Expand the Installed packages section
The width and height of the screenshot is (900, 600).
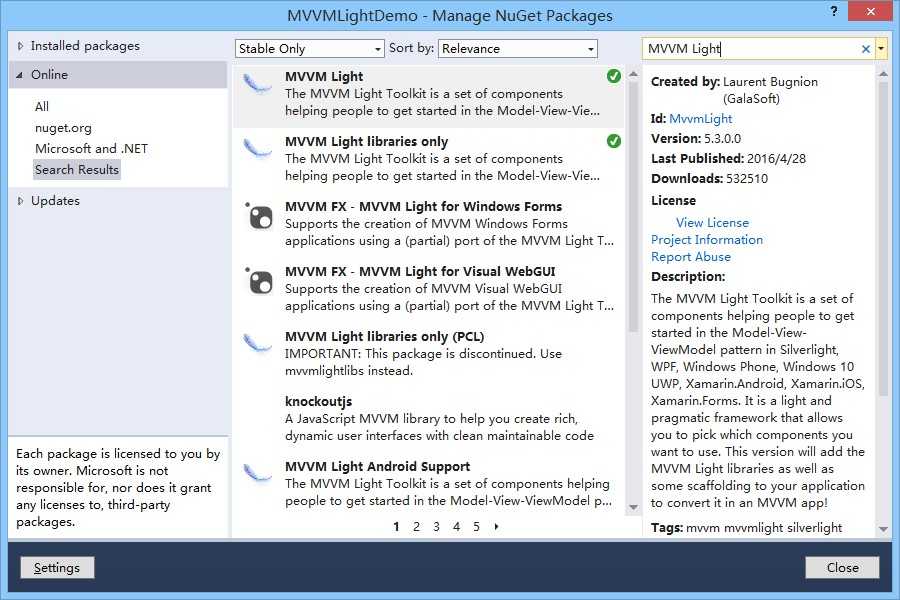click(21, 46)
